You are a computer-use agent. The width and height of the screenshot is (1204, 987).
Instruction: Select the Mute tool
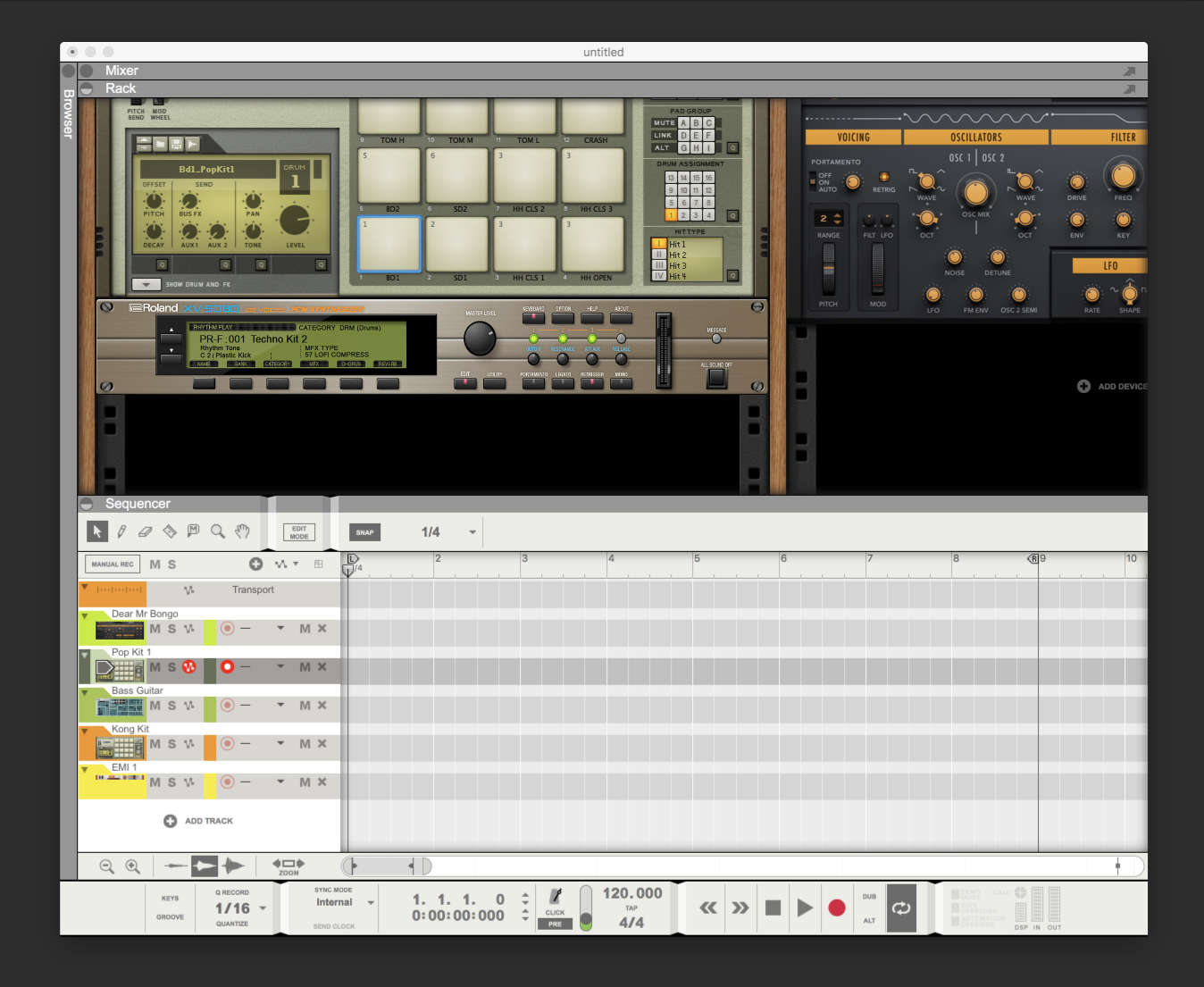193,531
